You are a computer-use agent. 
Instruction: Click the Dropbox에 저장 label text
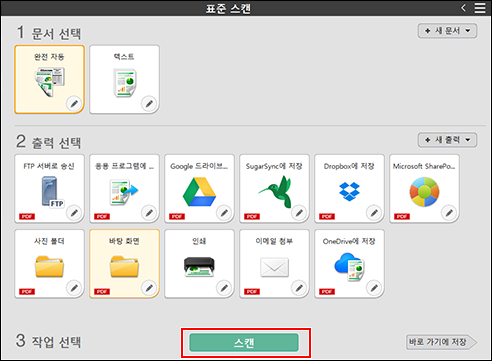(349, 166)
